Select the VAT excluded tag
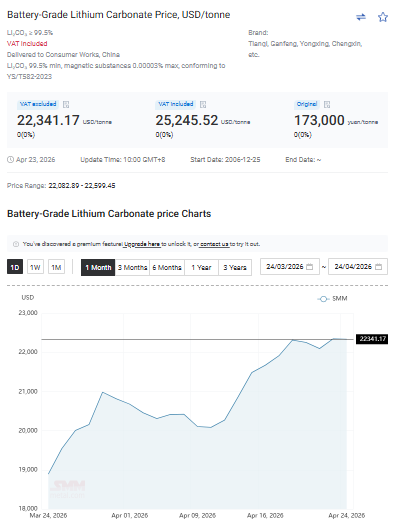The width and height of the screenshot is (402, 527). coord(38,104)
